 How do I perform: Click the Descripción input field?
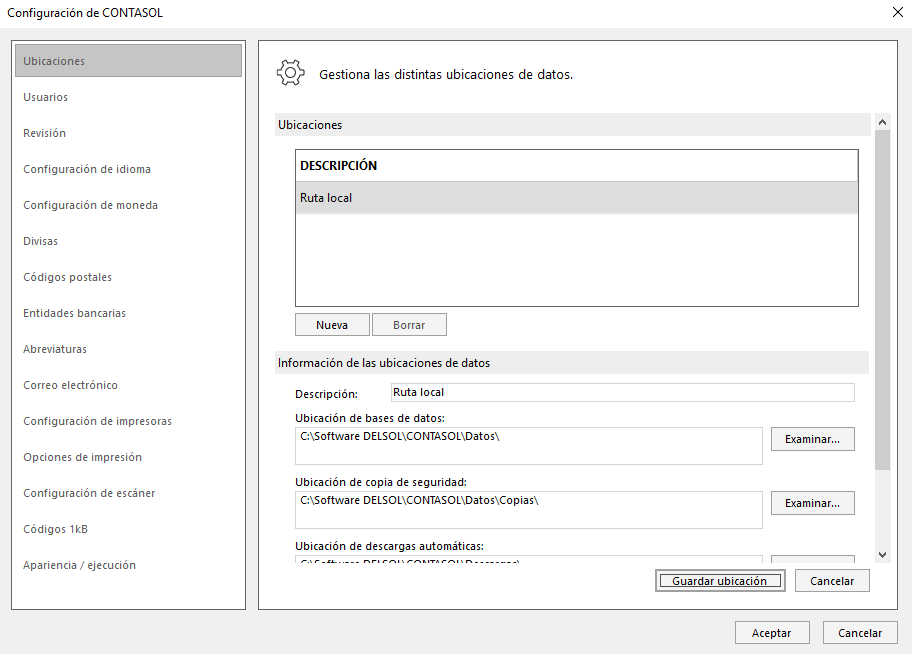(622, 392)
